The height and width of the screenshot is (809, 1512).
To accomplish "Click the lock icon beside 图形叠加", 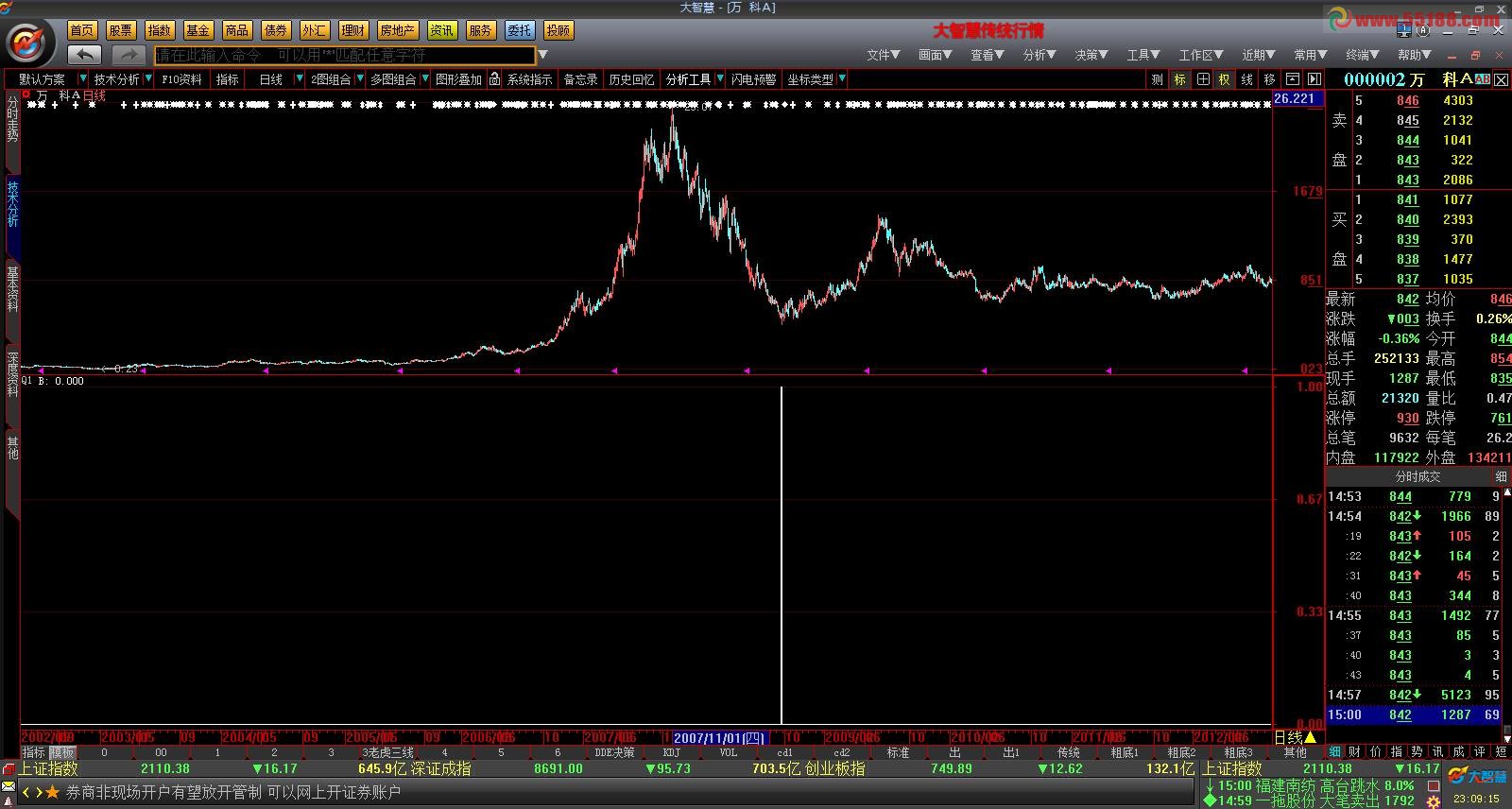I will tap(494, 79).
